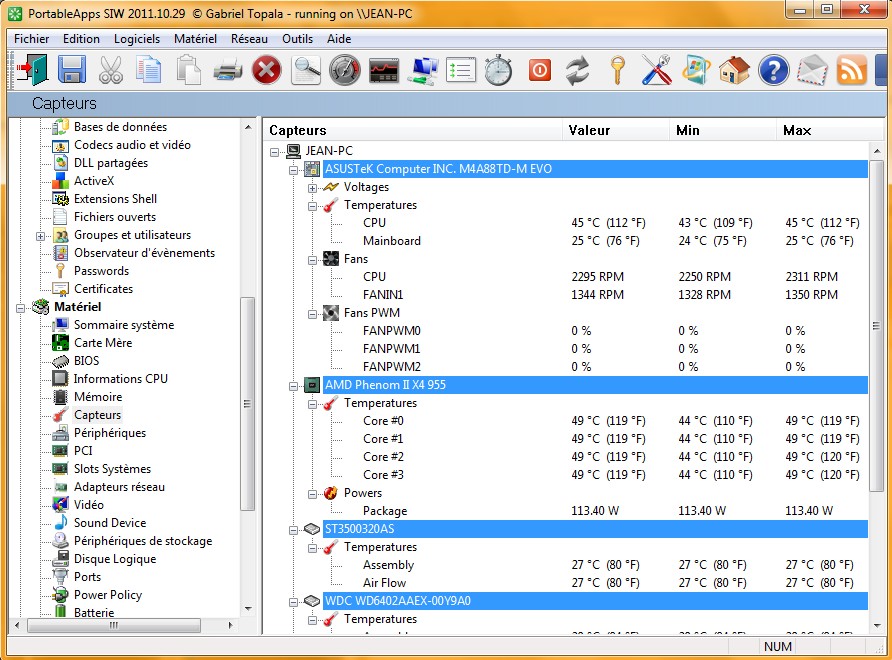The height and width of the screenshot is (660, 892).
Task: Collapse the AMD Phenom II X4 955 node
Action: pos(294,386)
